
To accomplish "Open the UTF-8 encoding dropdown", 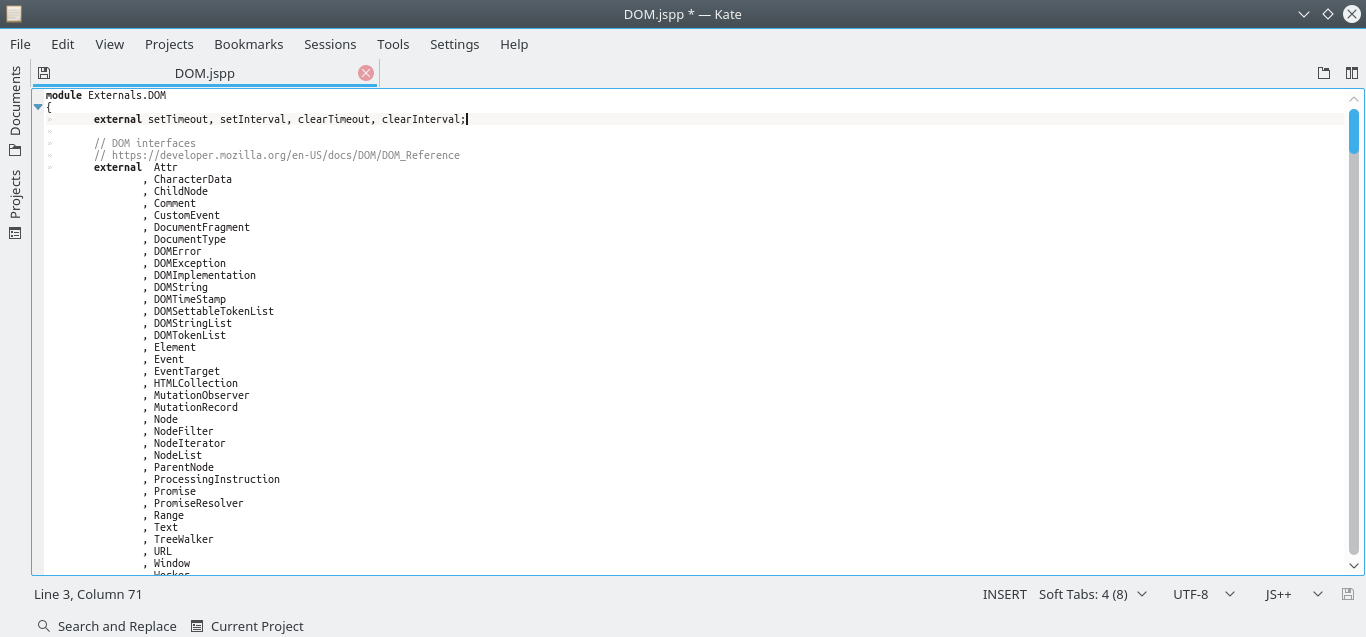I will pos(1204,594).
